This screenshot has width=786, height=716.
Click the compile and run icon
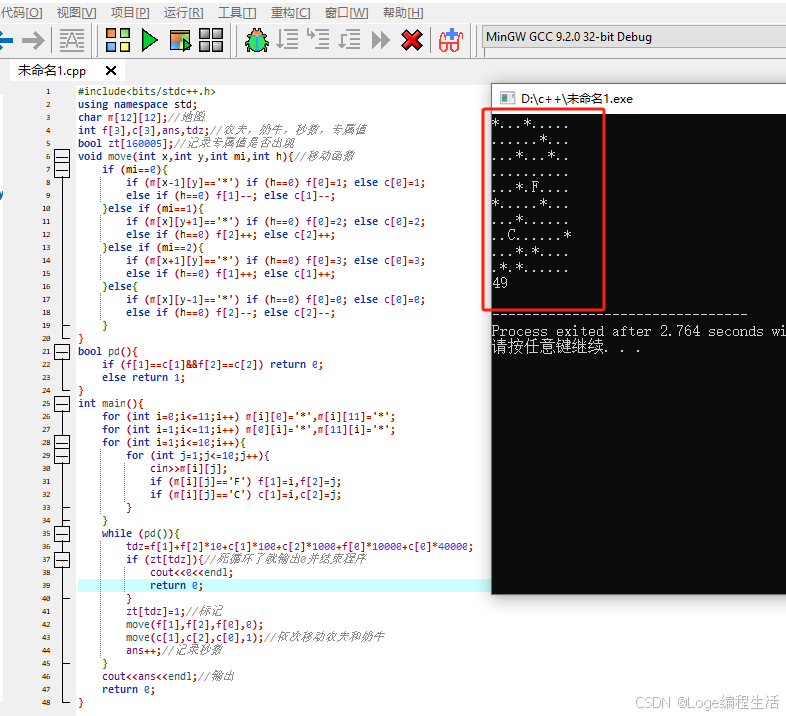point(180,40)
